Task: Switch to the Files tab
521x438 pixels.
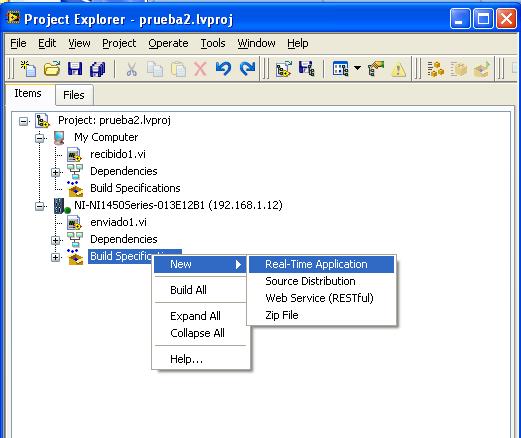Action: 74,95
